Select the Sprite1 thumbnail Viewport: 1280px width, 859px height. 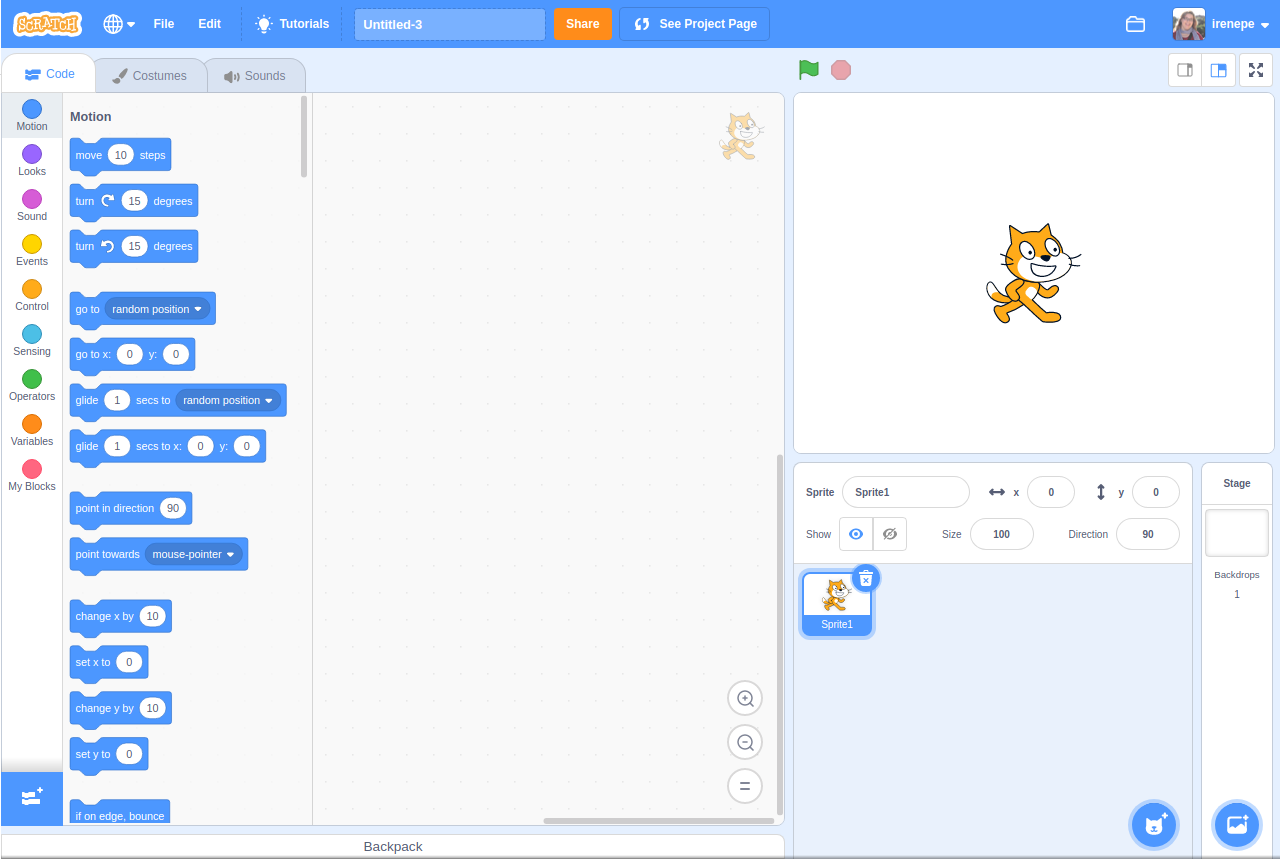tap(837, 604)
